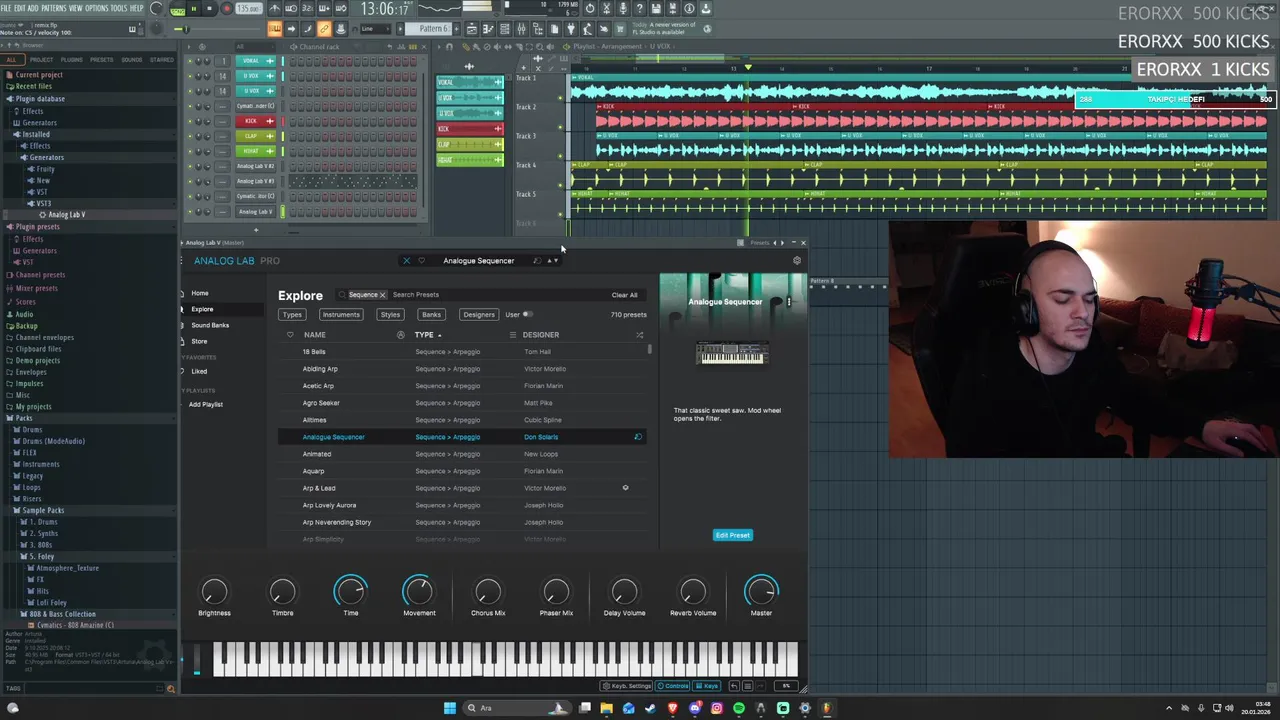The width and height of the screenshot is (1280, 720).
Task: Open the Types filter dropdown
Action: click(292, 314)
